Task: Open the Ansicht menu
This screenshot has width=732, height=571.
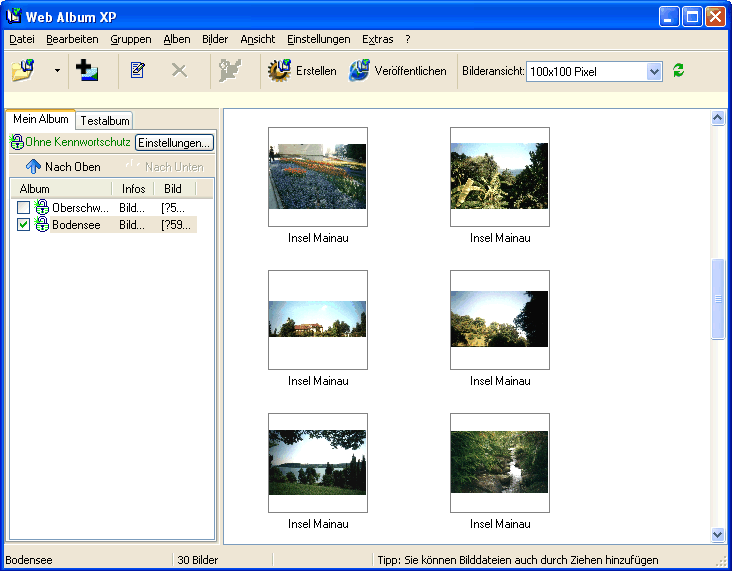Action: (258, 39)
